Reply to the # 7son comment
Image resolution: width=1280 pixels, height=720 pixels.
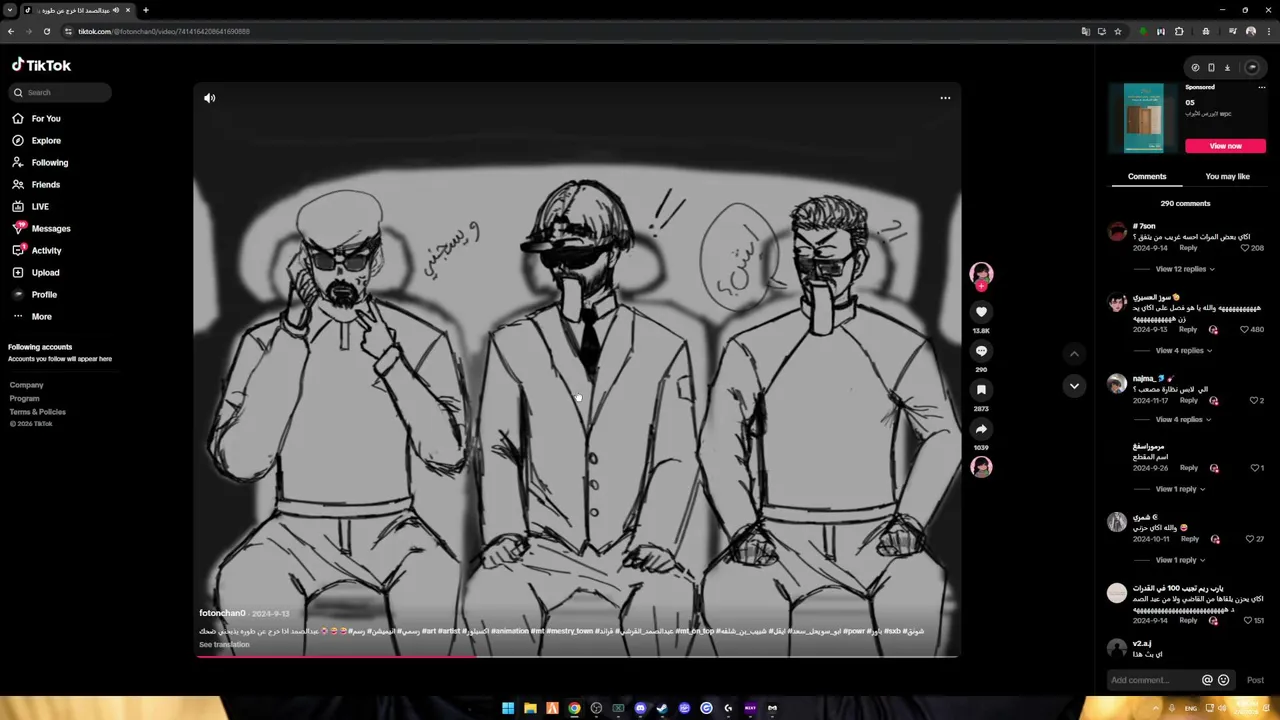point(1188,248)
